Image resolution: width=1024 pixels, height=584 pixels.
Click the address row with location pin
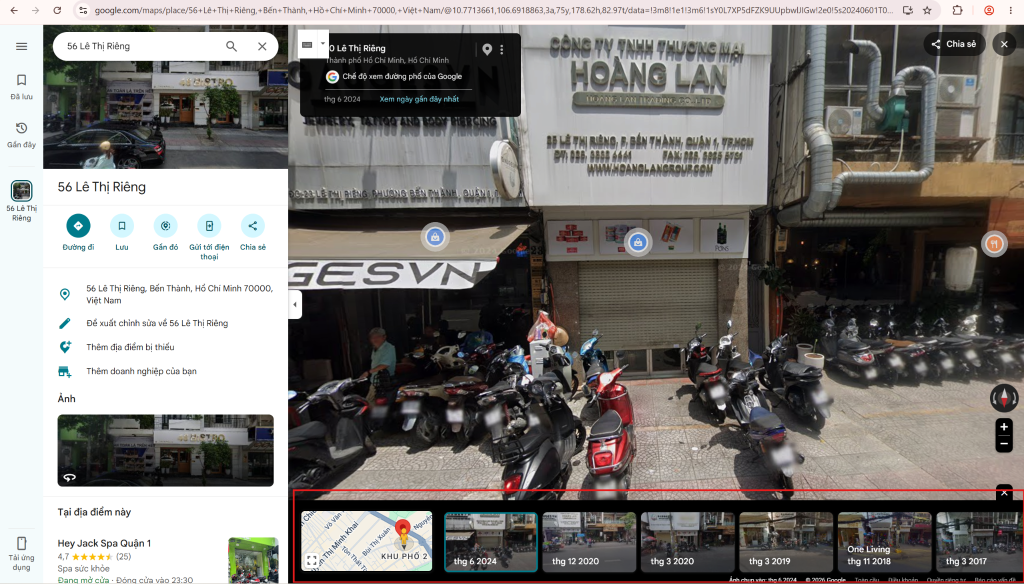[x=166, y=294]
